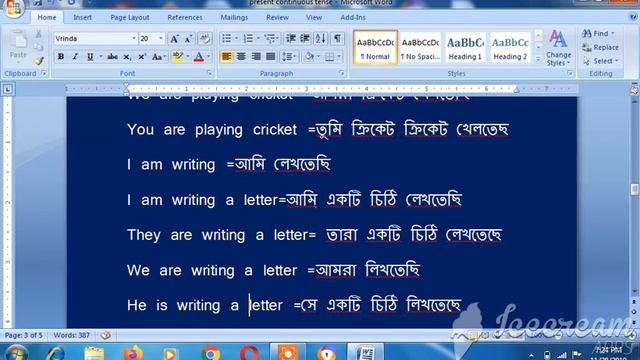Click the Cut scissors icon

click(38, 34)
